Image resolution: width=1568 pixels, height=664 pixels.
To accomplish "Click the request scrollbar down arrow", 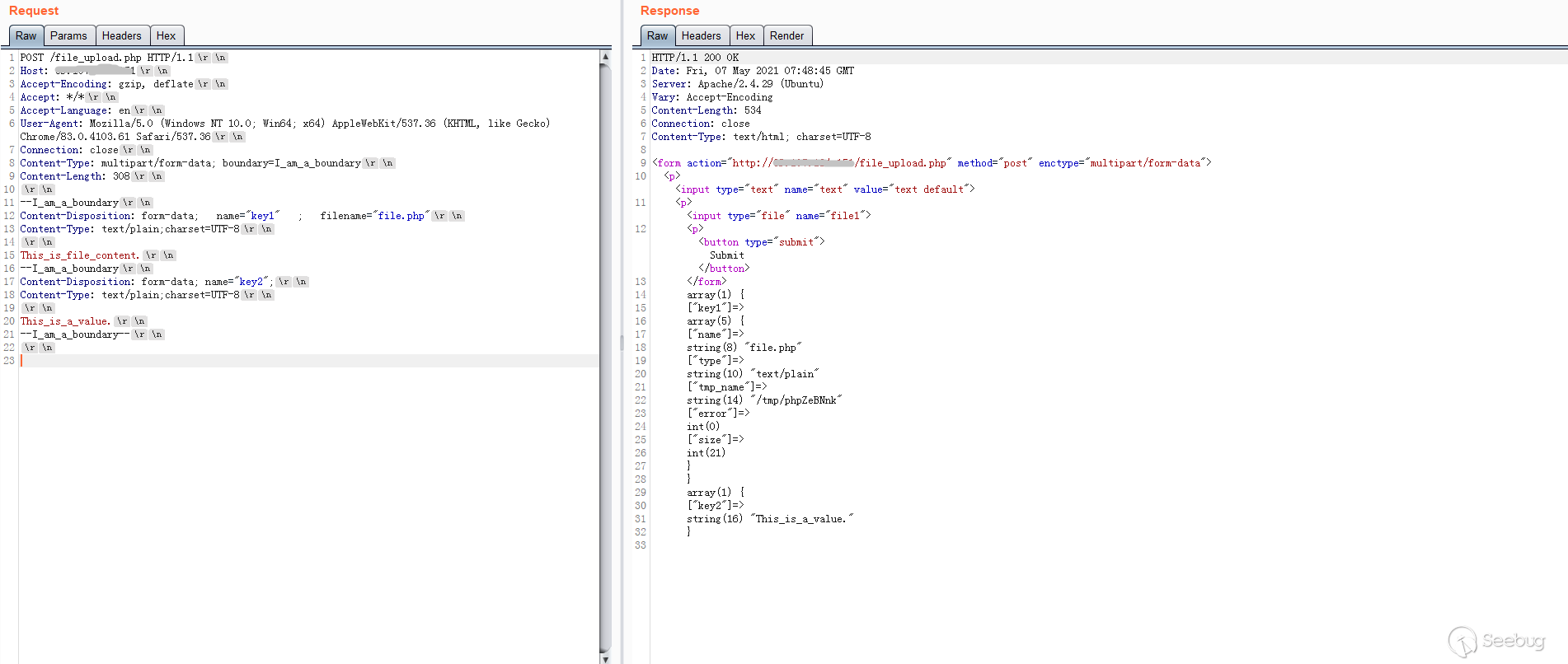I will (x=605, y=658).
